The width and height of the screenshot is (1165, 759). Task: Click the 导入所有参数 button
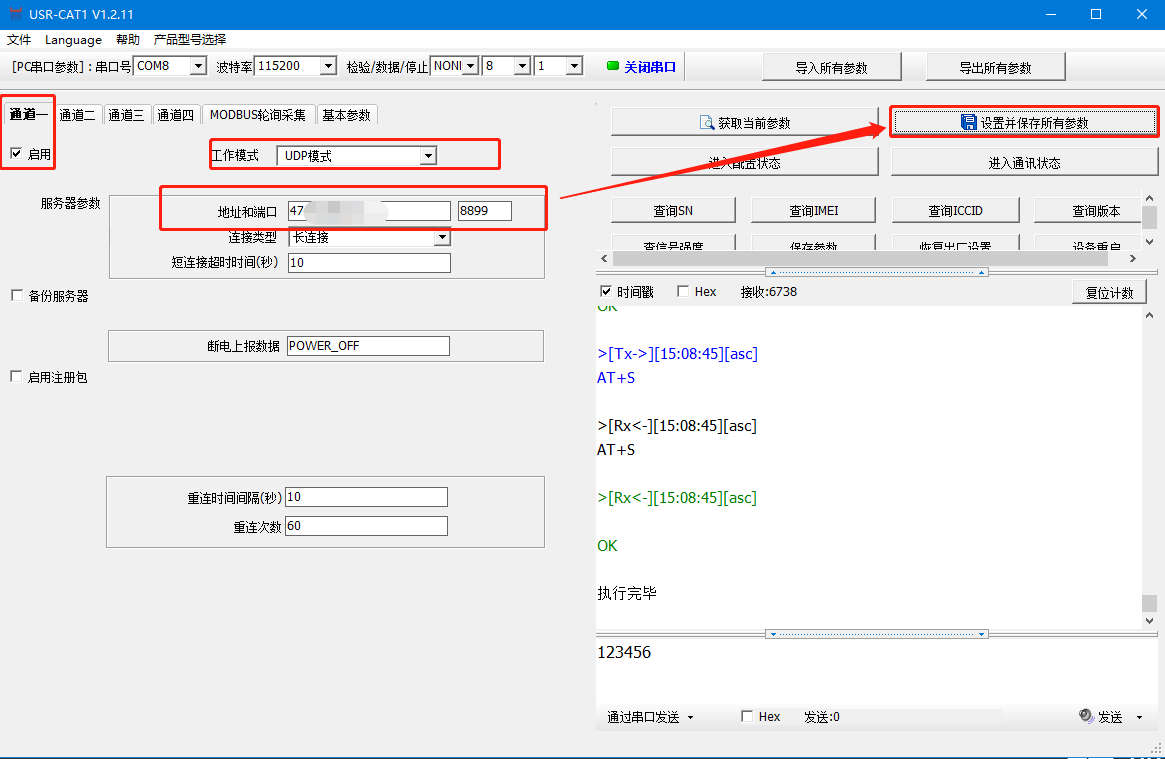[x=831, y=68]
